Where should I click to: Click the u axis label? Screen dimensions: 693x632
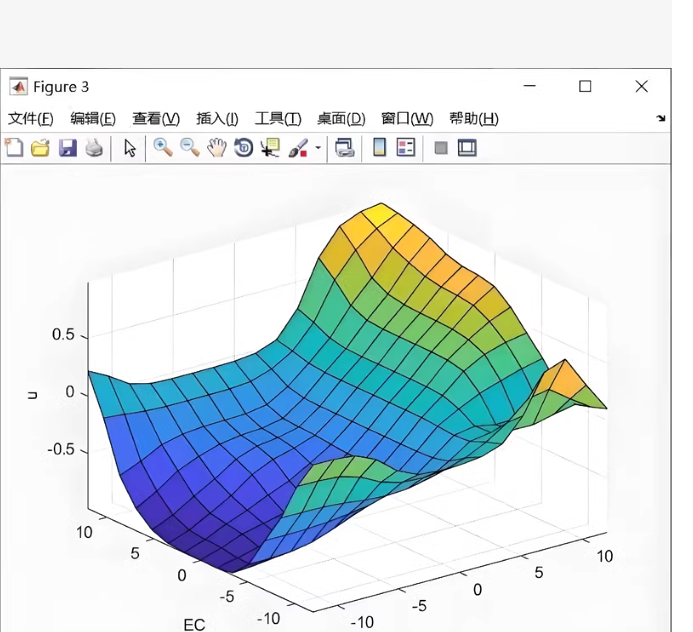[32, 395]
